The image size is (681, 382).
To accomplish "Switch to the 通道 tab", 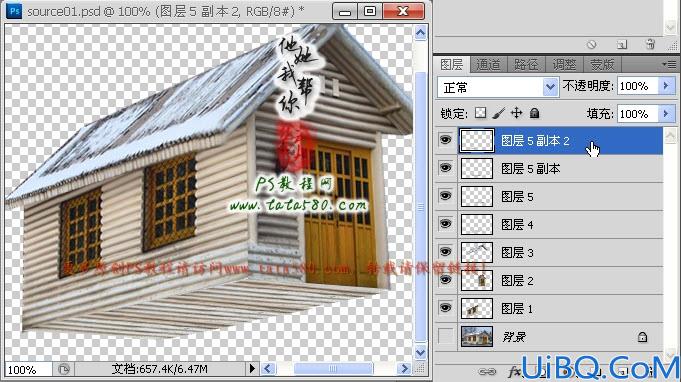I will [488, 65].
